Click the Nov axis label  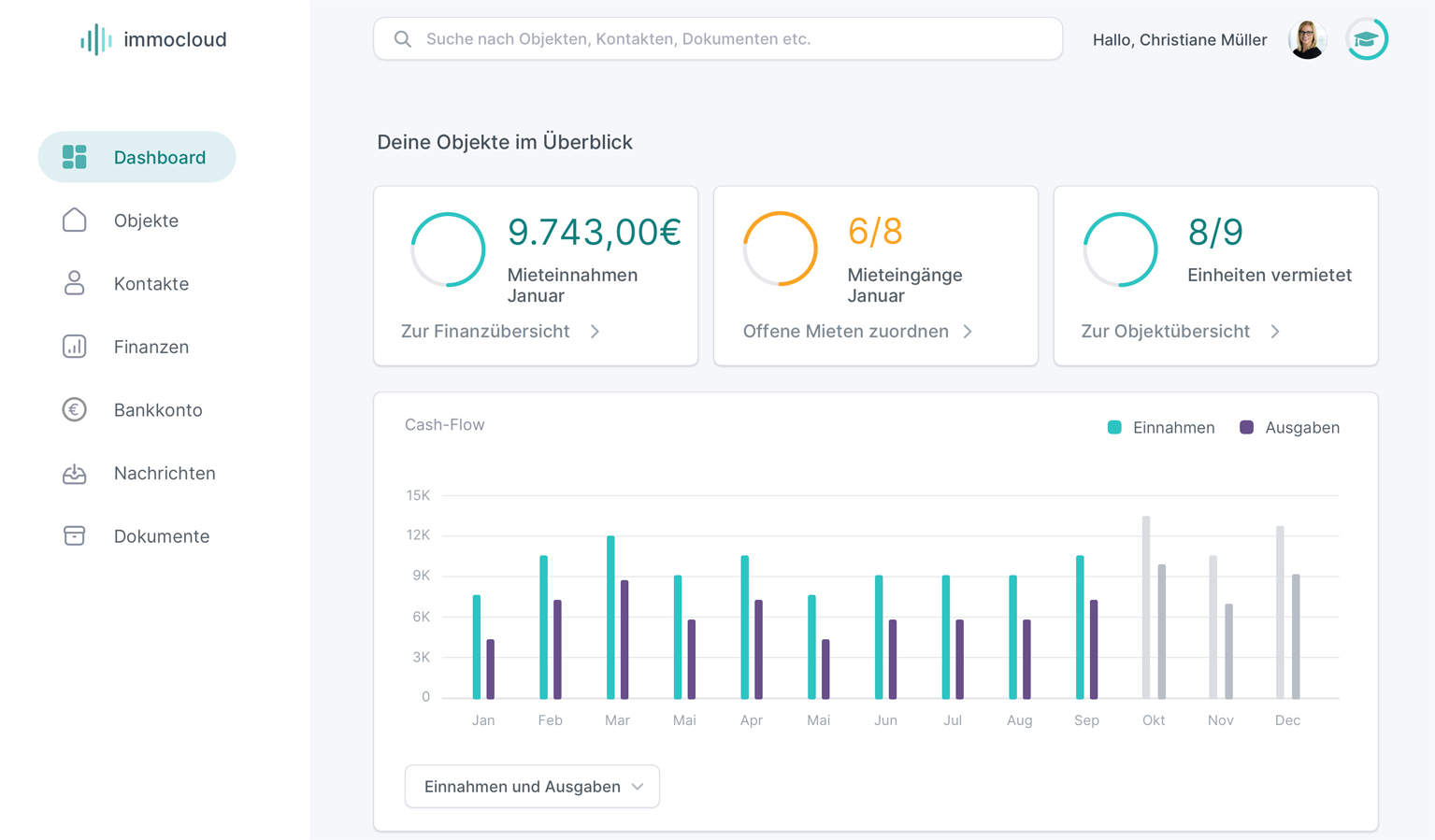pyautogui.click(x=1221, y=720)
